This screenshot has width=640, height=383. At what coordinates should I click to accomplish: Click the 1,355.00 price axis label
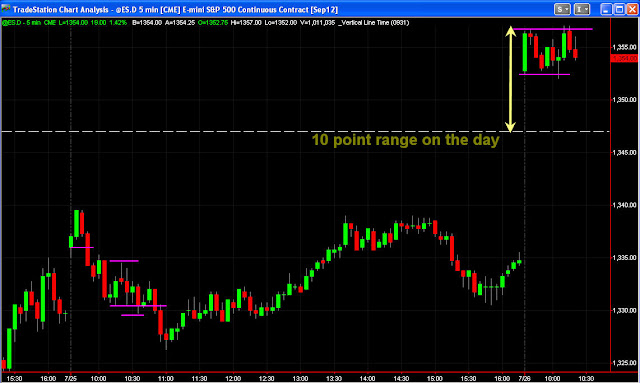pyautogui.click(x=624, y=47)
